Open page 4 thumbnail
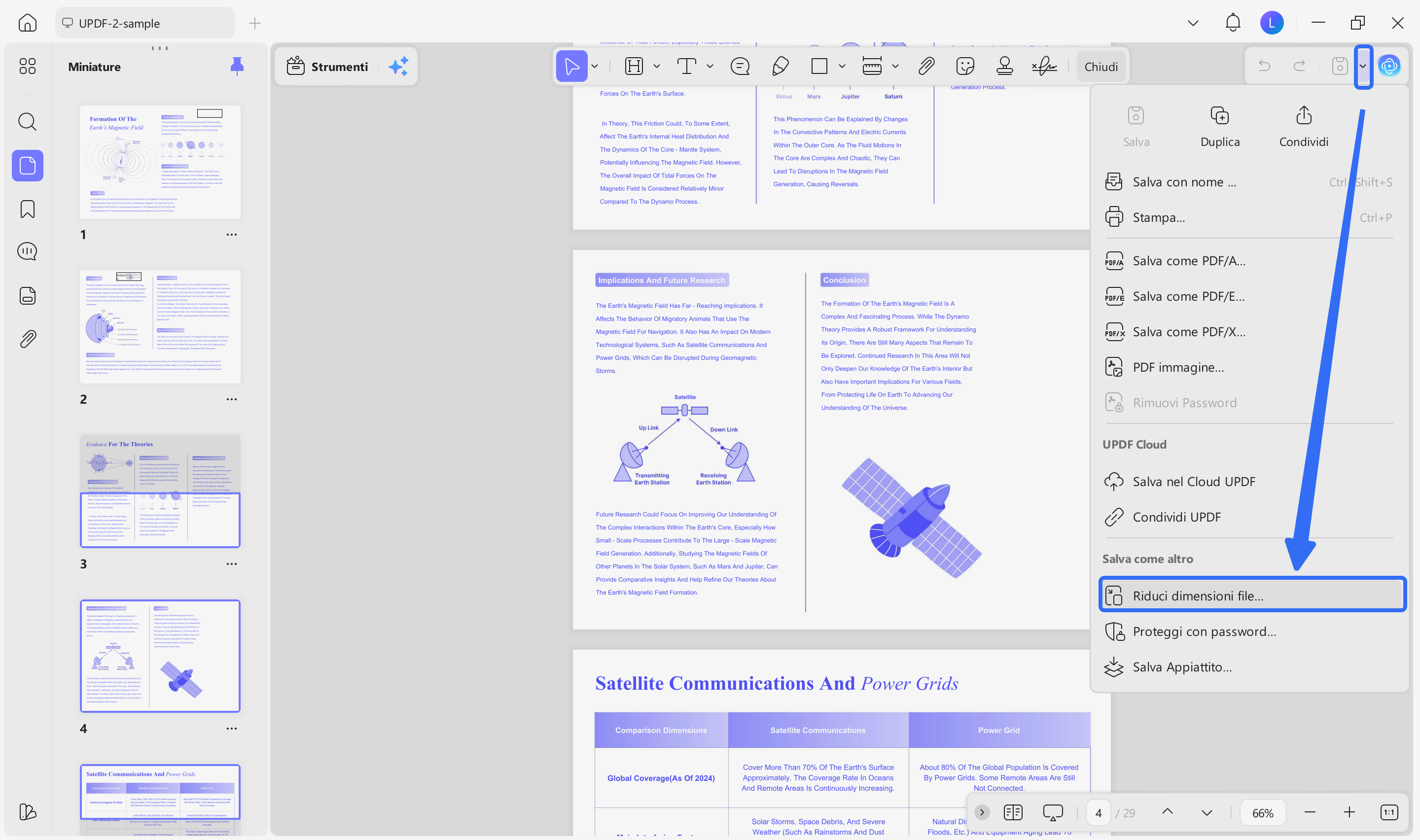Screen dimensions: 1420x840 click(160, 656)
